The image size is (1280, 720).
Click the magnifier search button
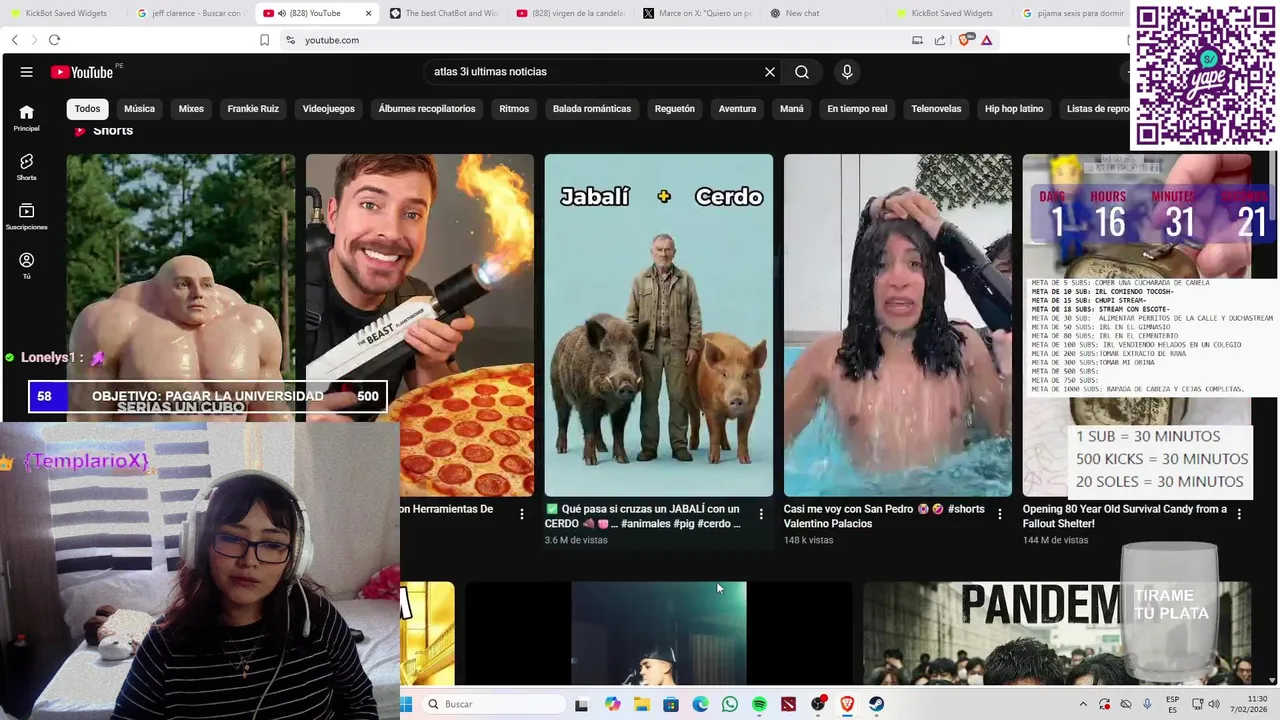tap(802, 72)
